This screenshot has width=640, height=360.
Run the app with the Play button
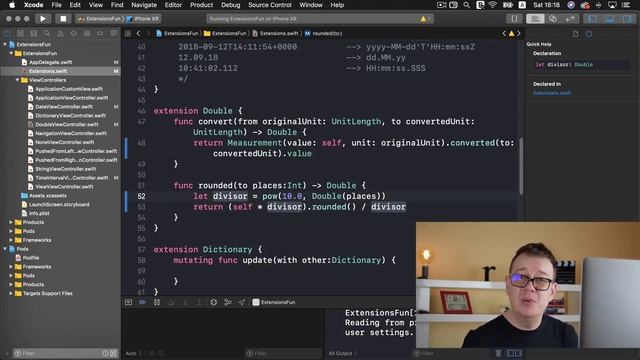click(42, 19)
